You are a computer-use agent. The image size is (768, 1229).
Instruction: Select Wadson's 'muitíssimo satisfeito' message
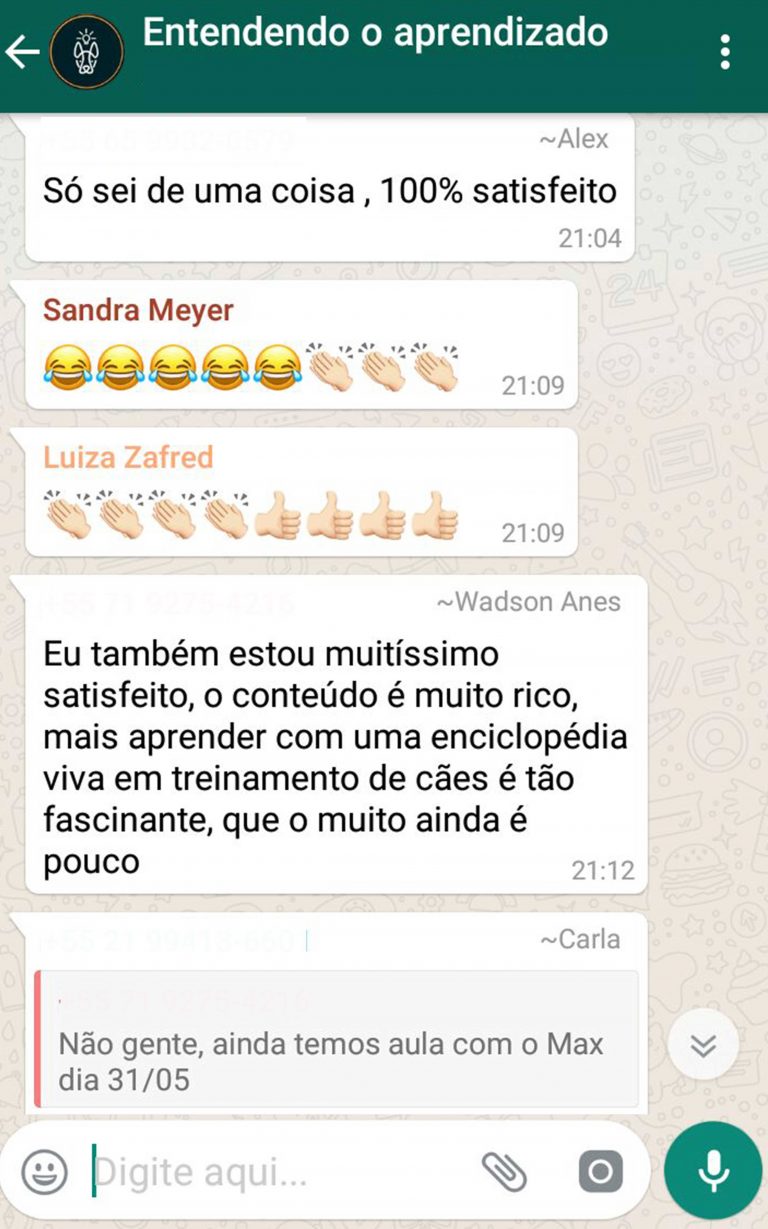click(x=330, y=735)
